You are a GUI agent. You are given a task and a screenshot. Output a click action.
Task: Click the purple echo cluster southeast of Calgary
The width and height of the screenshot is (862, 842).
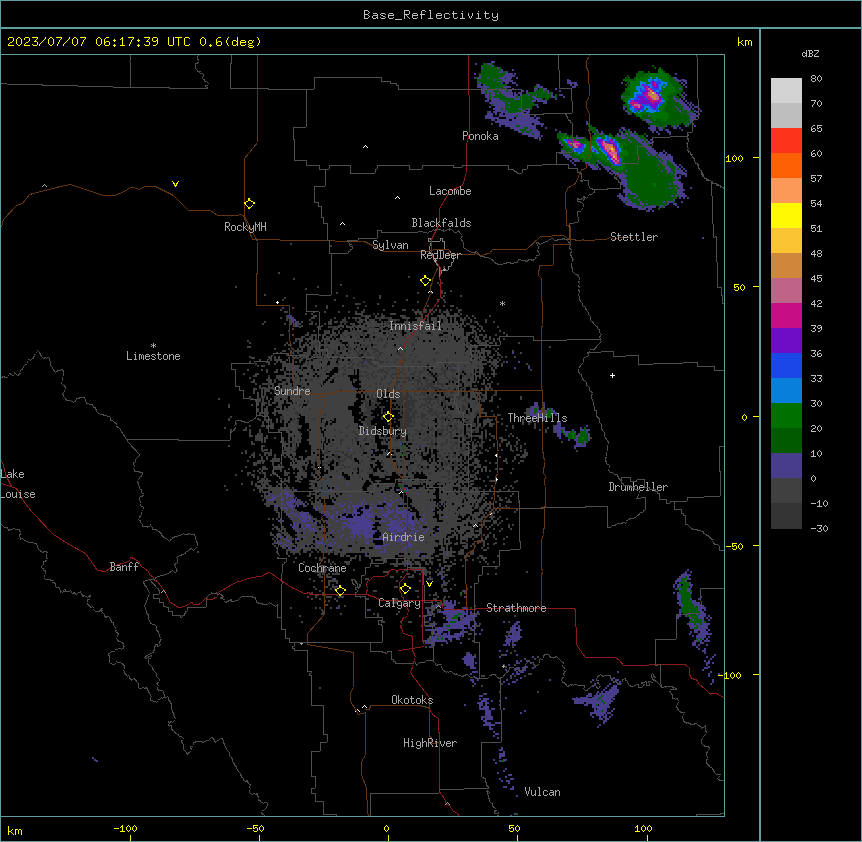[x=451, y=621]
